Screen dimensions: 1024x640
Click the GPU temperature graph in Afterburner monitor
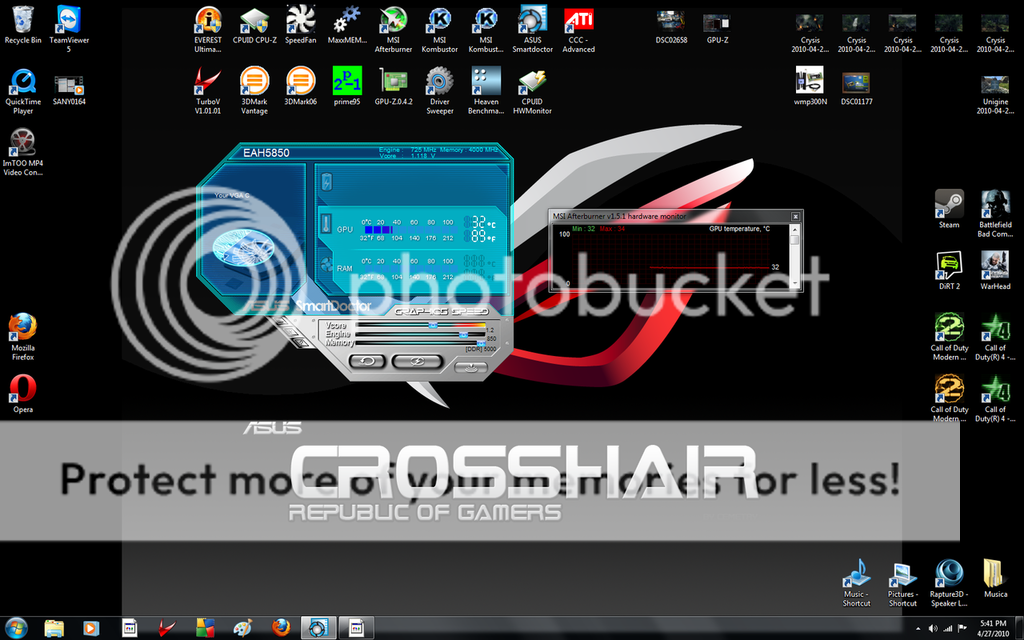(671, 257)
